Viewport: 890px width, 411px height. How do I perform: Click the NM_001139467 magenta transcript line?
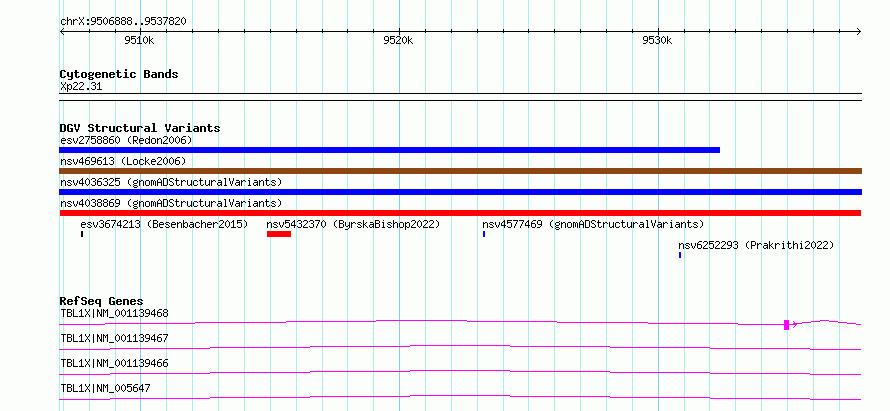460,347
